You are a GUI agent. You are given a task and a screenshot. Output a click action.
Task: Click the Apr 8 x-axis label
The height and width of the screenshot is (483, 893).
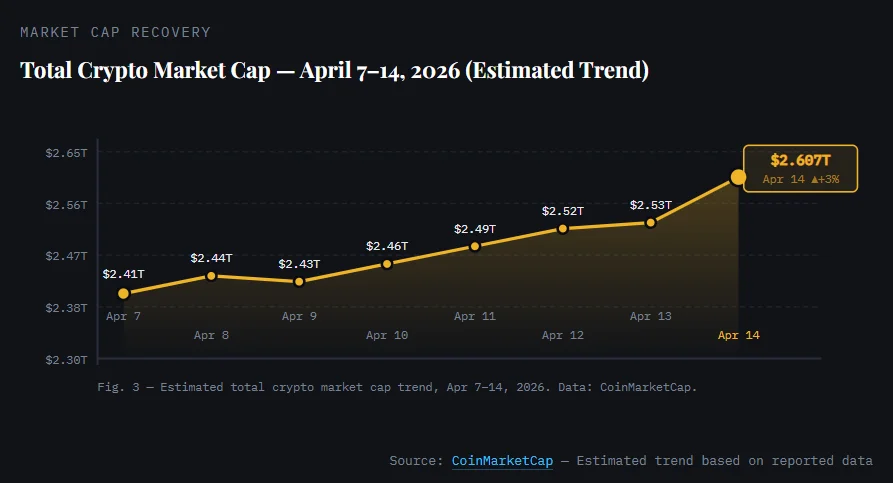(x=211, y=335)
